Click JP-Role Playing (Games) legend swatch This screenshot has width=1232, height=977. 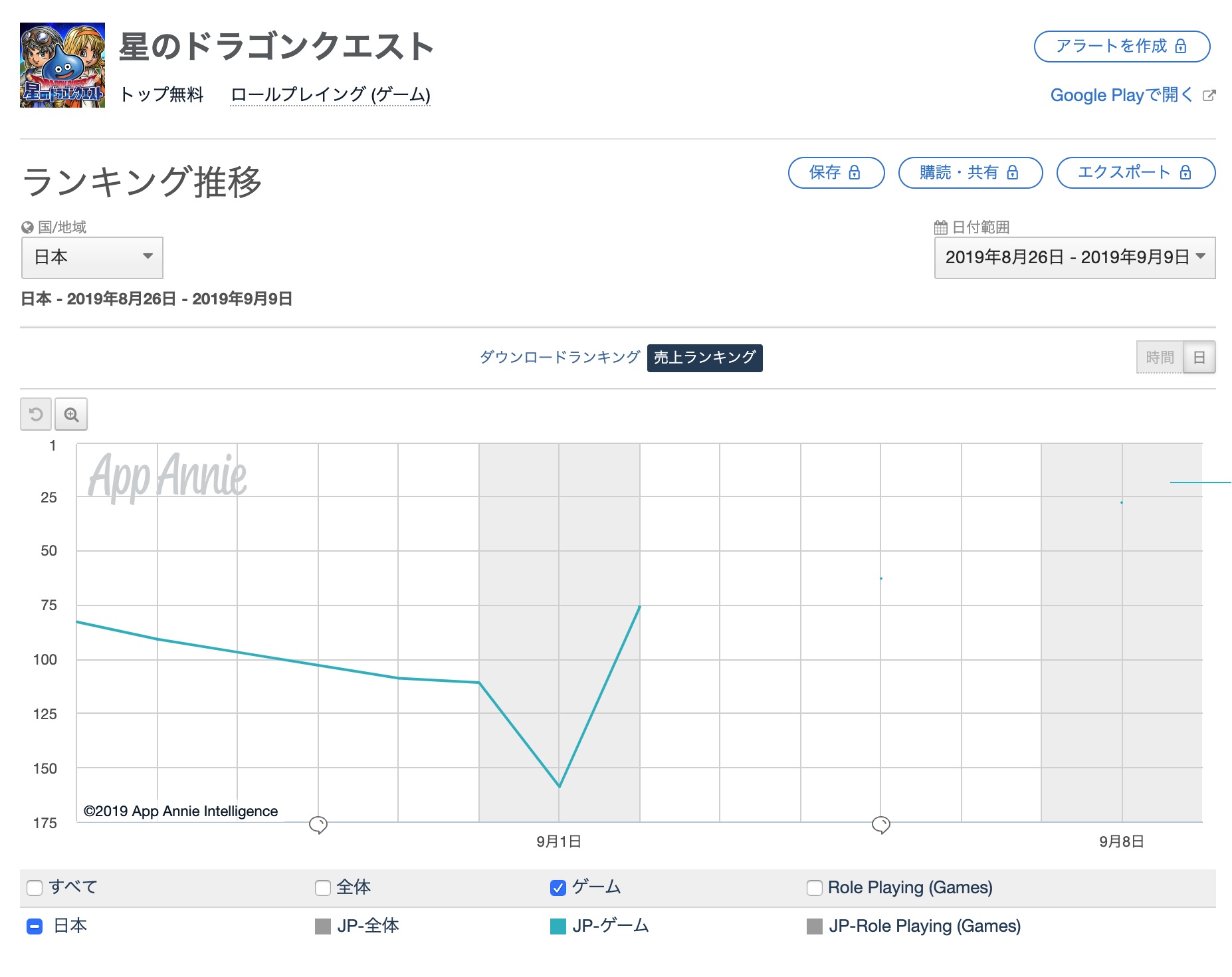pos(815,926)
